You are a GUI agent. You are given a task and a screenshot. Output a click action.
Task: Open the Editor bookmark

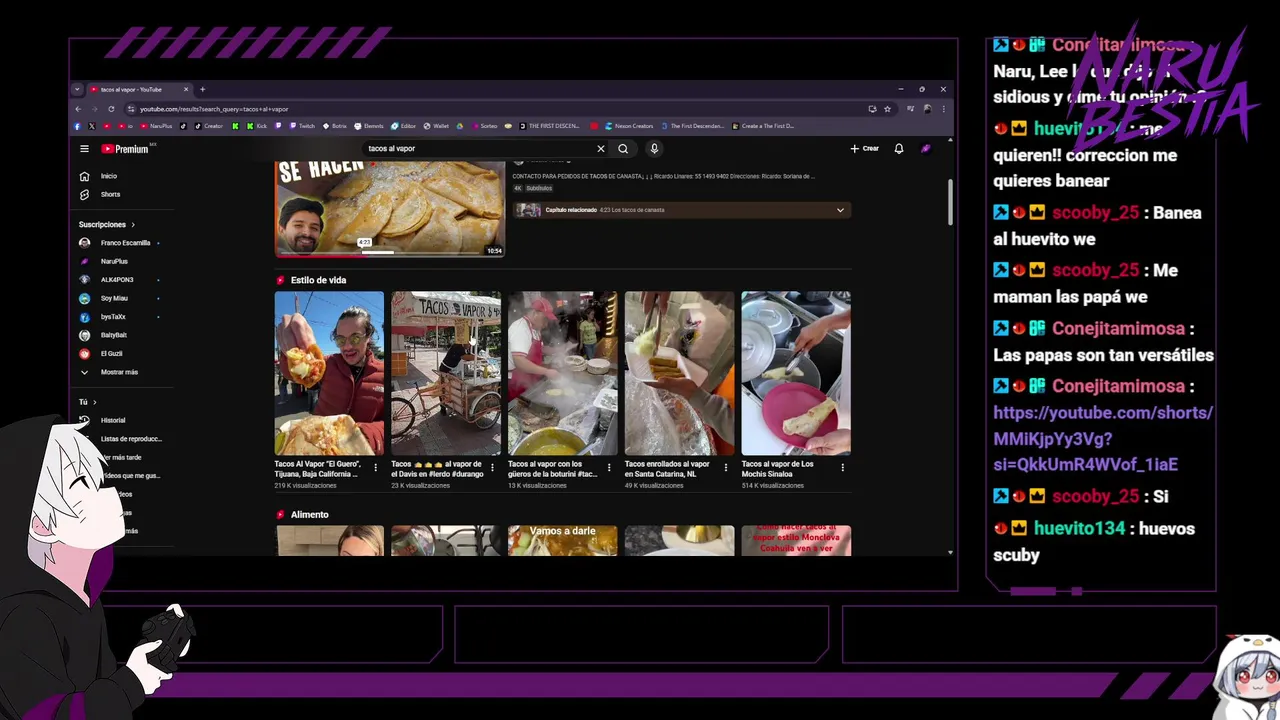coord(403,126)
